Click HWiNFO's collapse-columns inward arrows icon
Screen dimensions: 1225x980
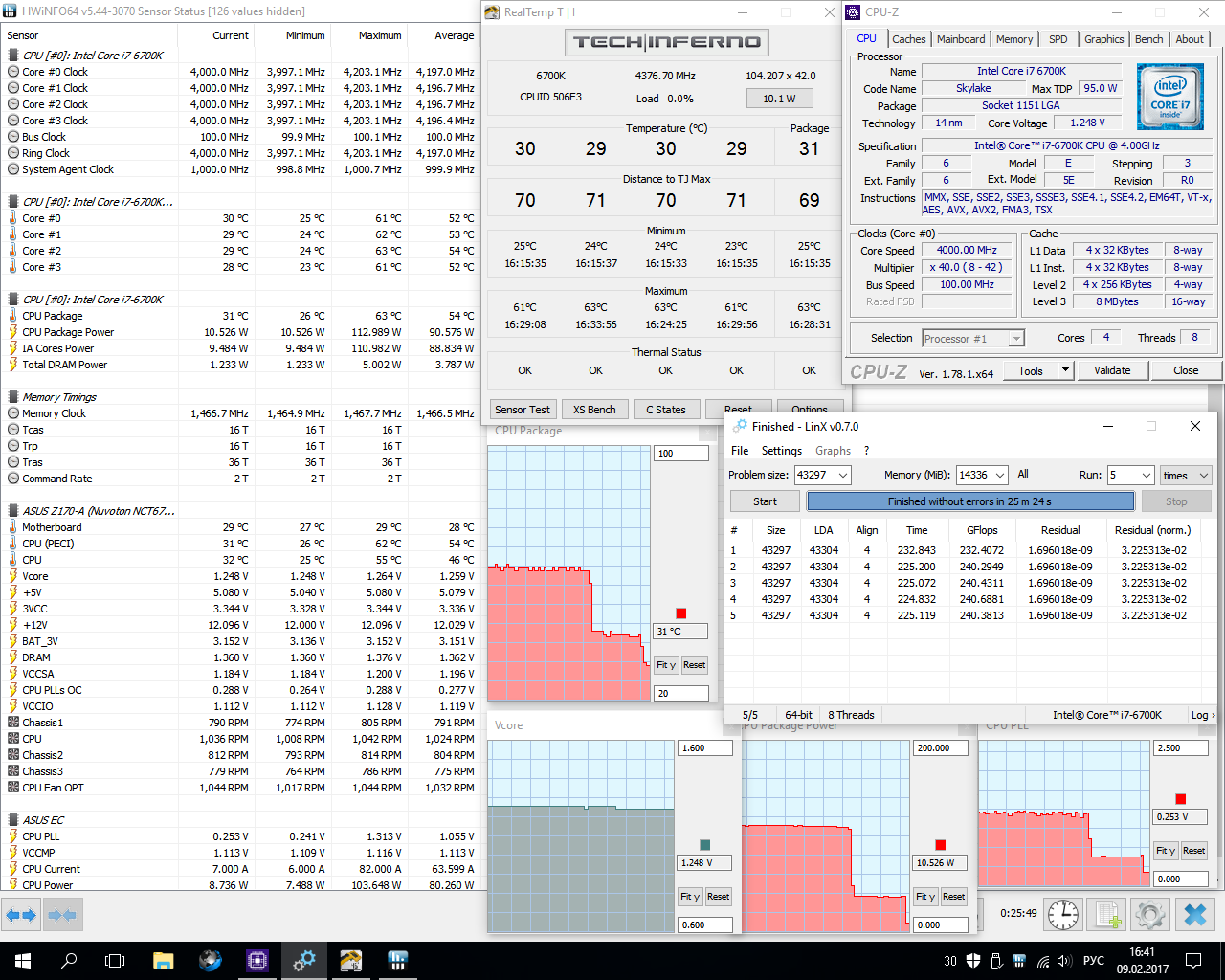[x=61, y=916]
